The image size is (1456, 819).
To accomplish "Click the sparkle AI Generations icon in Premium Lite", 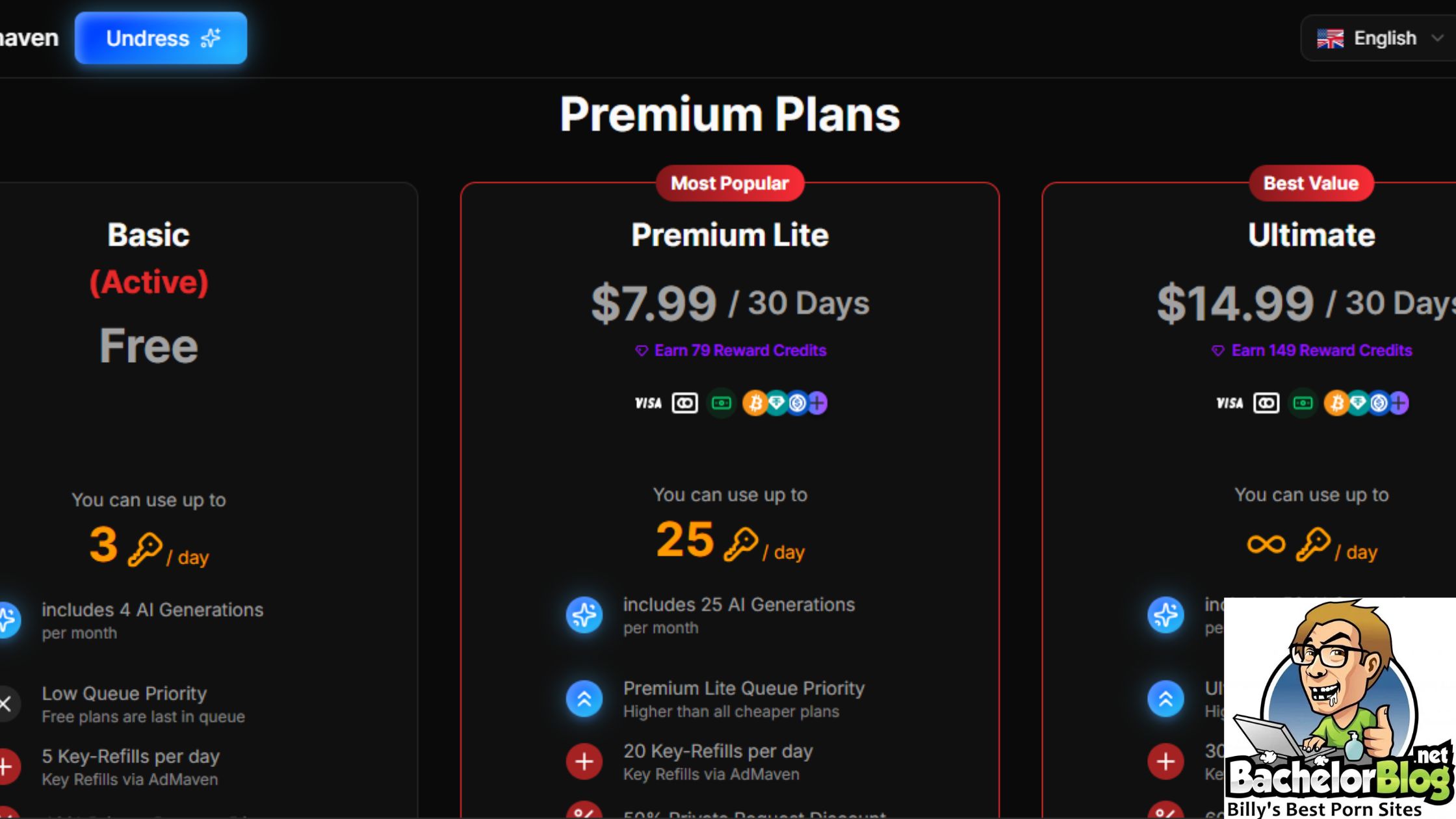I will pyautogui.click(x=584, y=615).
